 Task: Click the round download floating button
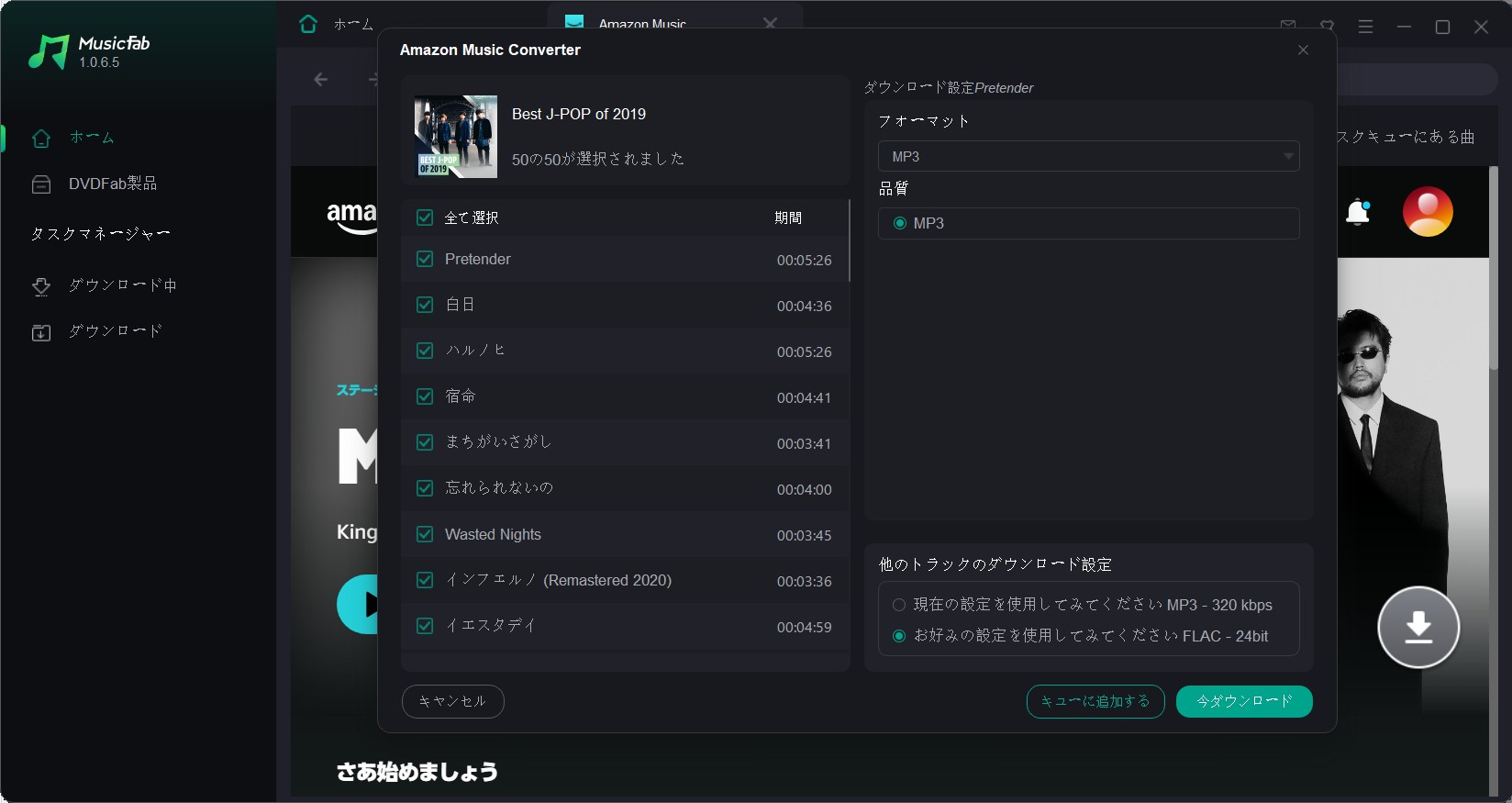pyautogui.click(x=1418, y=627)
